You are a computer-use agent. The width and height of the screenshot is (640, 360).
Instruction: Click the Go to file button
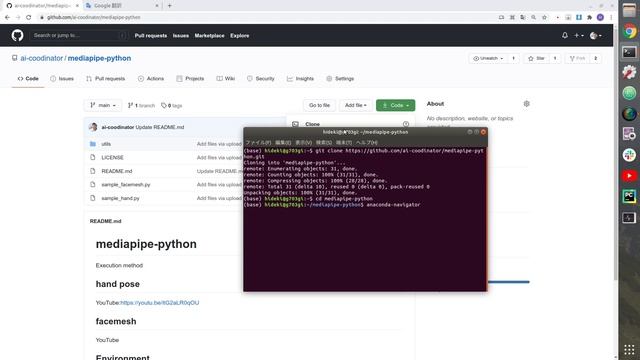pos(319,105)
